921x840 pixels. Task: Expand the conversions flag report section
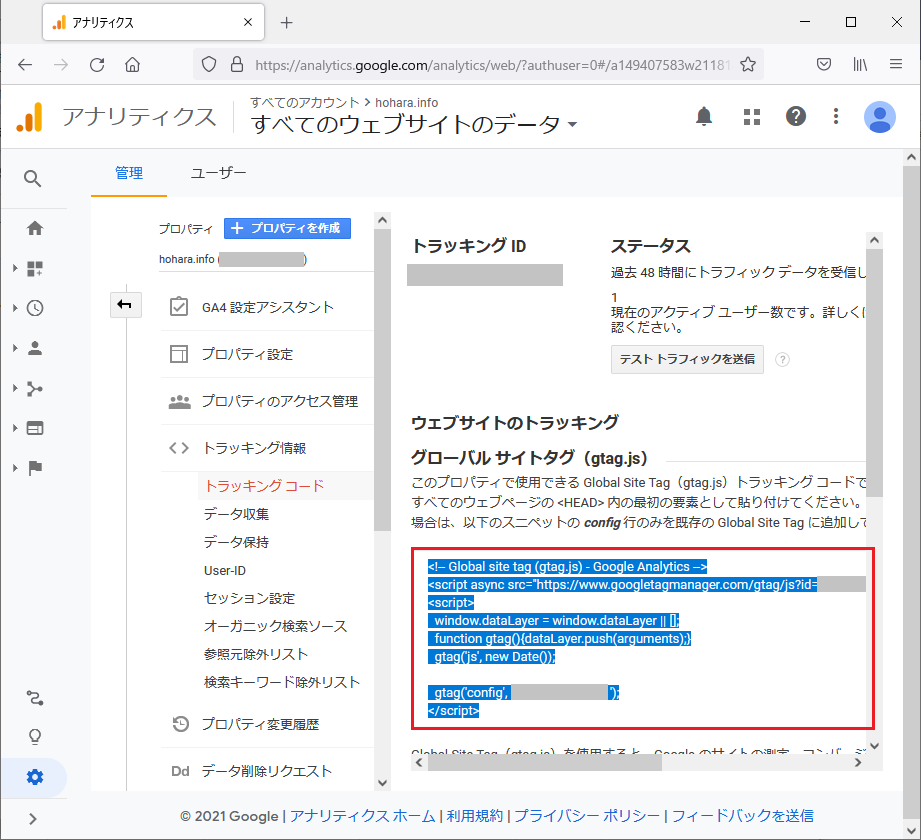(35, 468)
